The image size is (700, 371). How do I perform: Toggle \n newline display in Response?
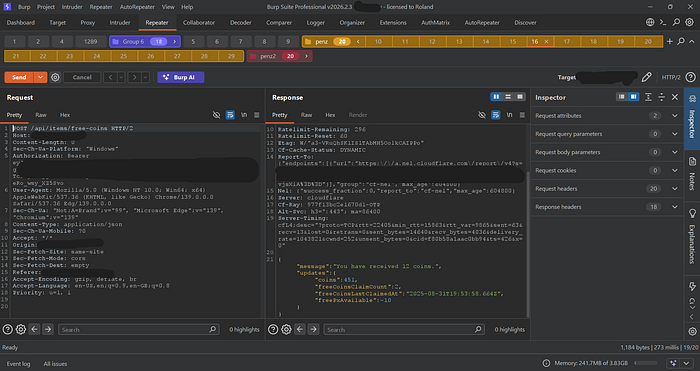click(x=509, y=115)
